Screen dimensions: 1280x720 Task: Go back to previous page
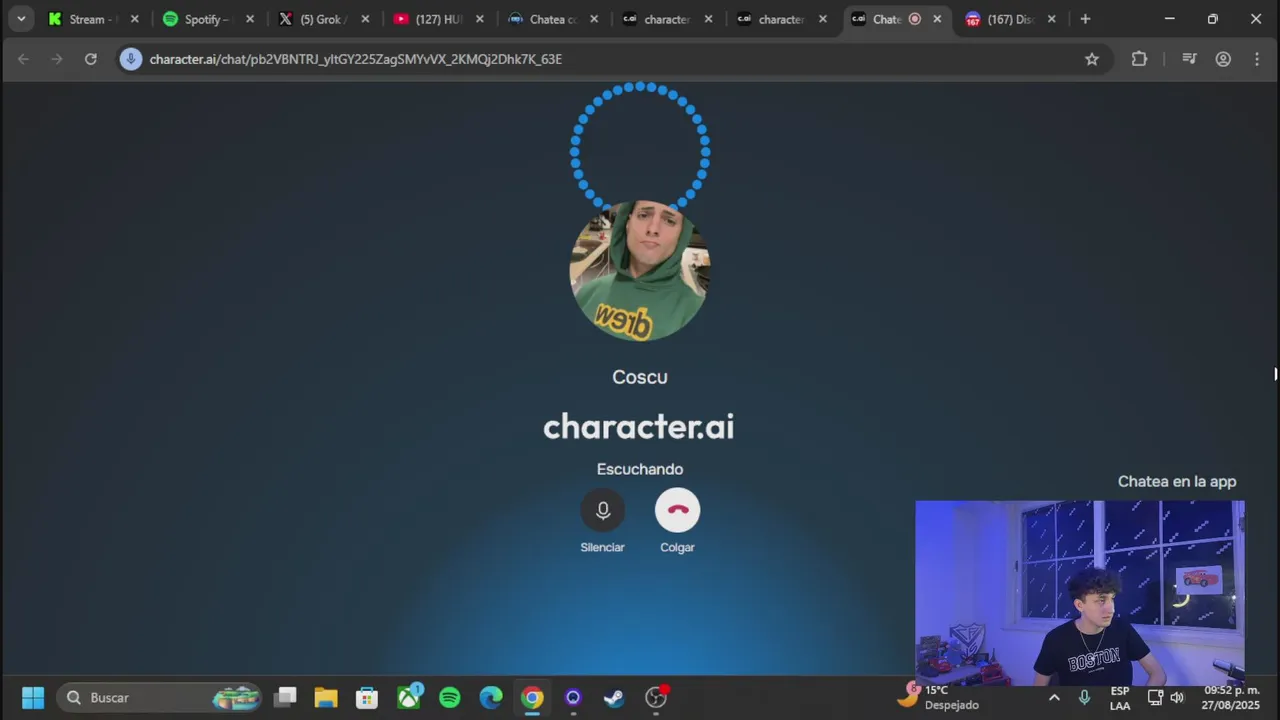click(x=23, y=59)
